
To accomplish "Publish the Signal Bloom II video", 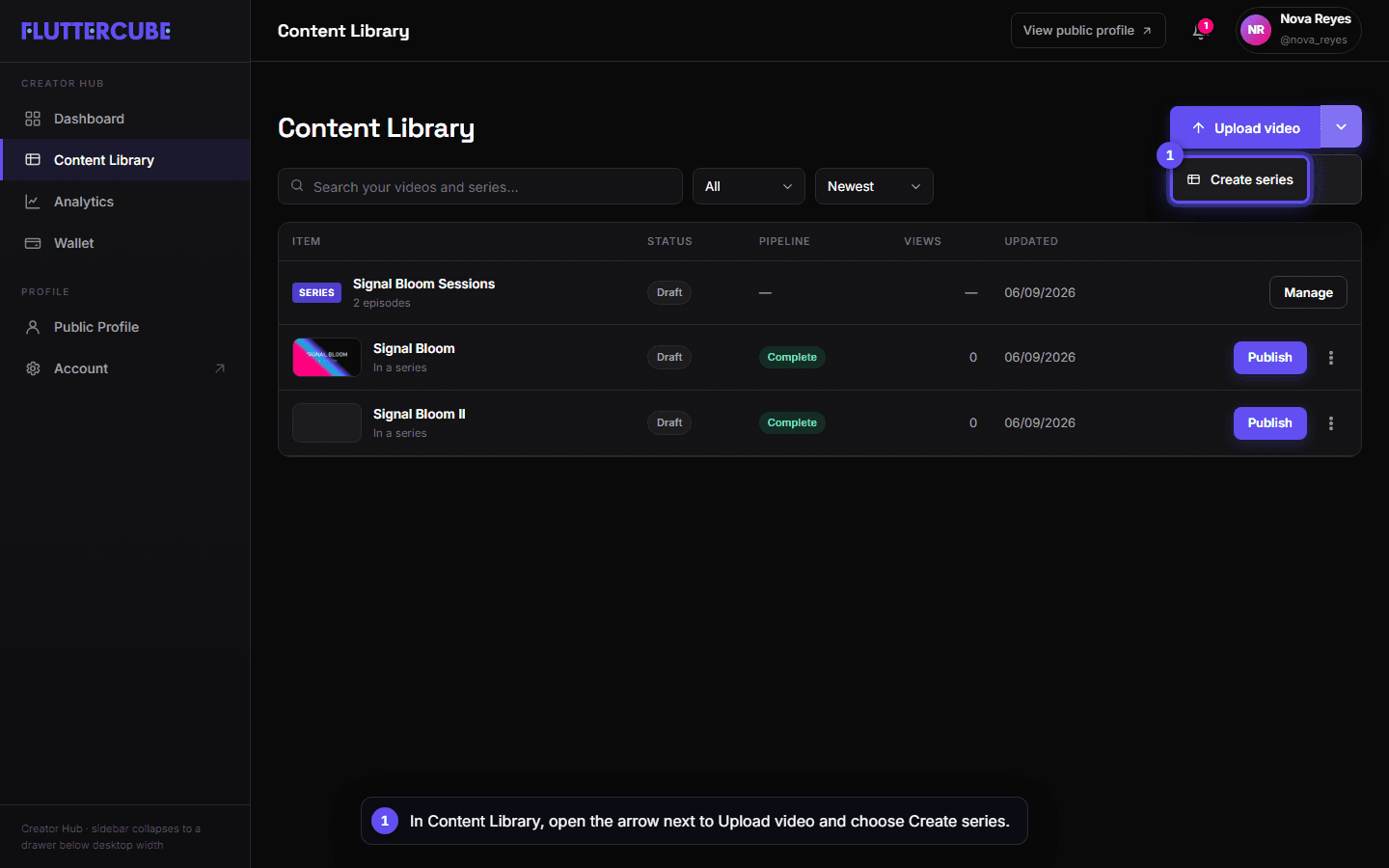I will 1269,423.
